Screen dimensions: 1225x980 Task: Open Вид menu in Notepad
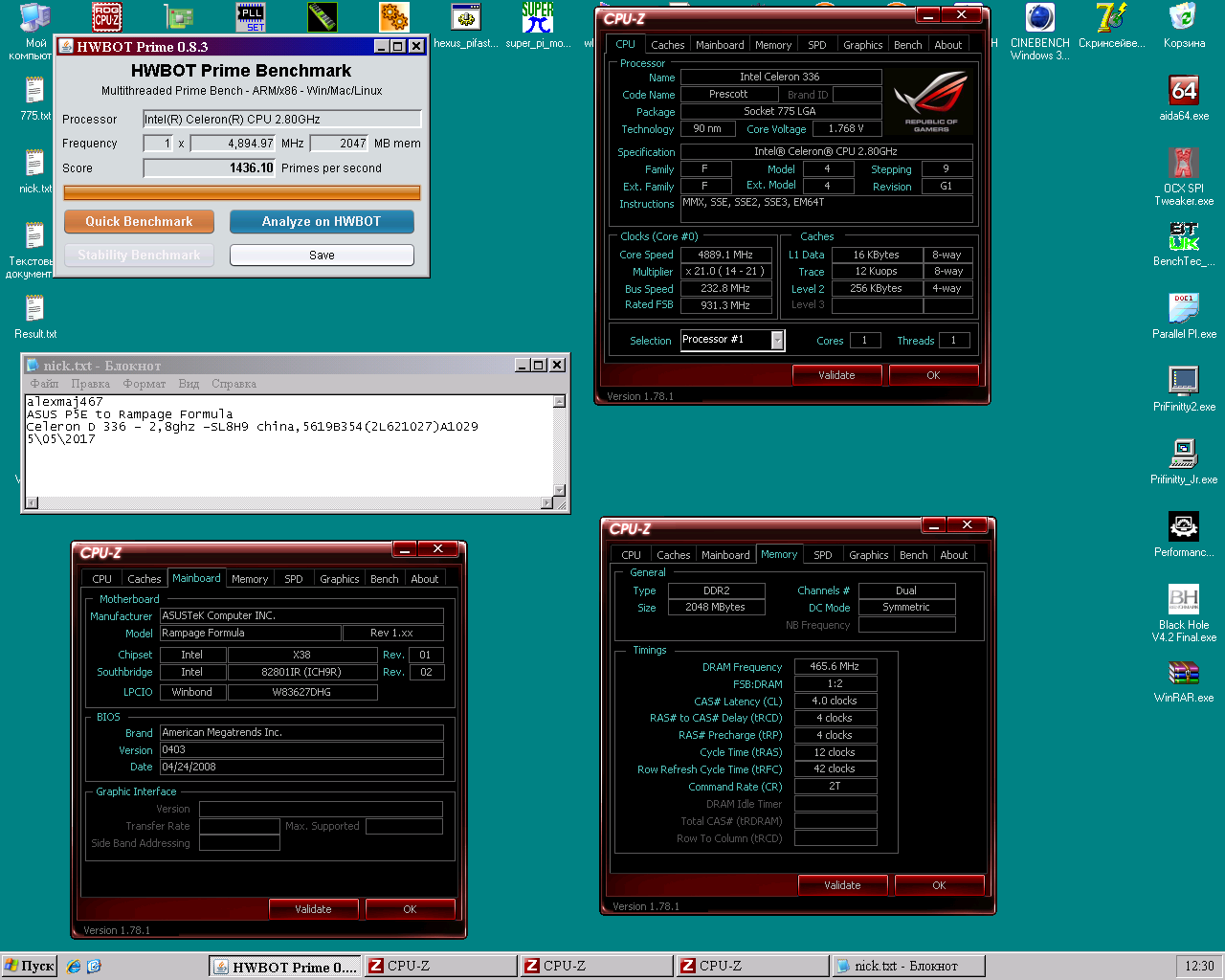(x=189, y=384)
